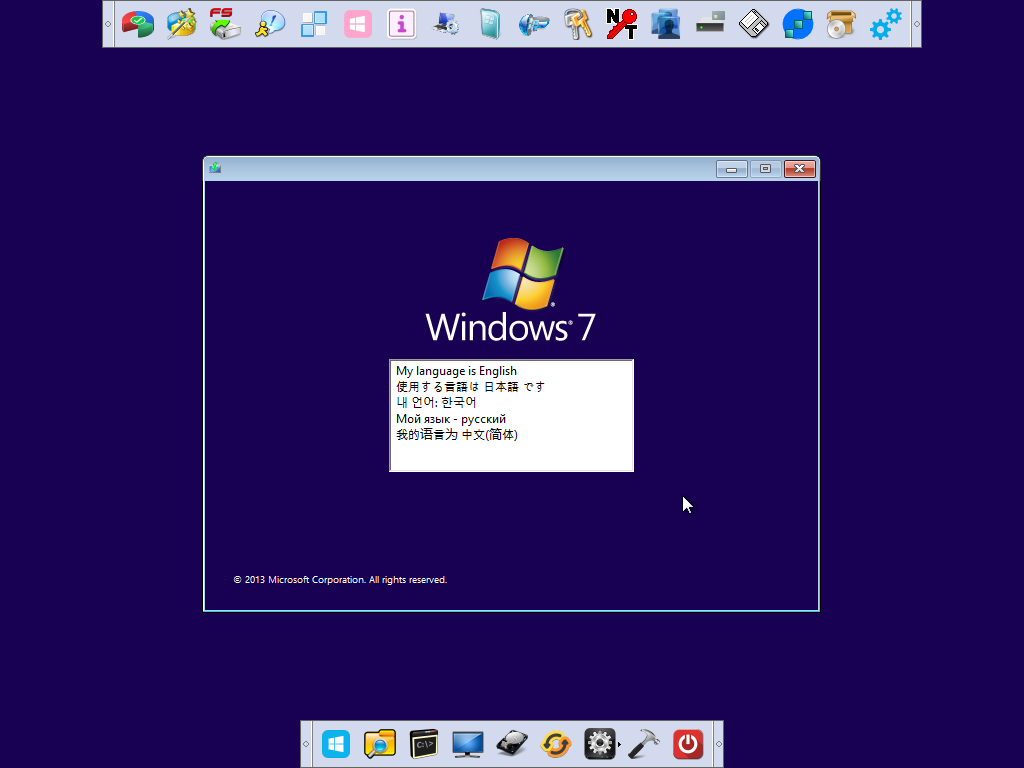Click the dark drive box icon
Image resolution: width=1024 pixels, height=768 pixels.
coord(710,24)
